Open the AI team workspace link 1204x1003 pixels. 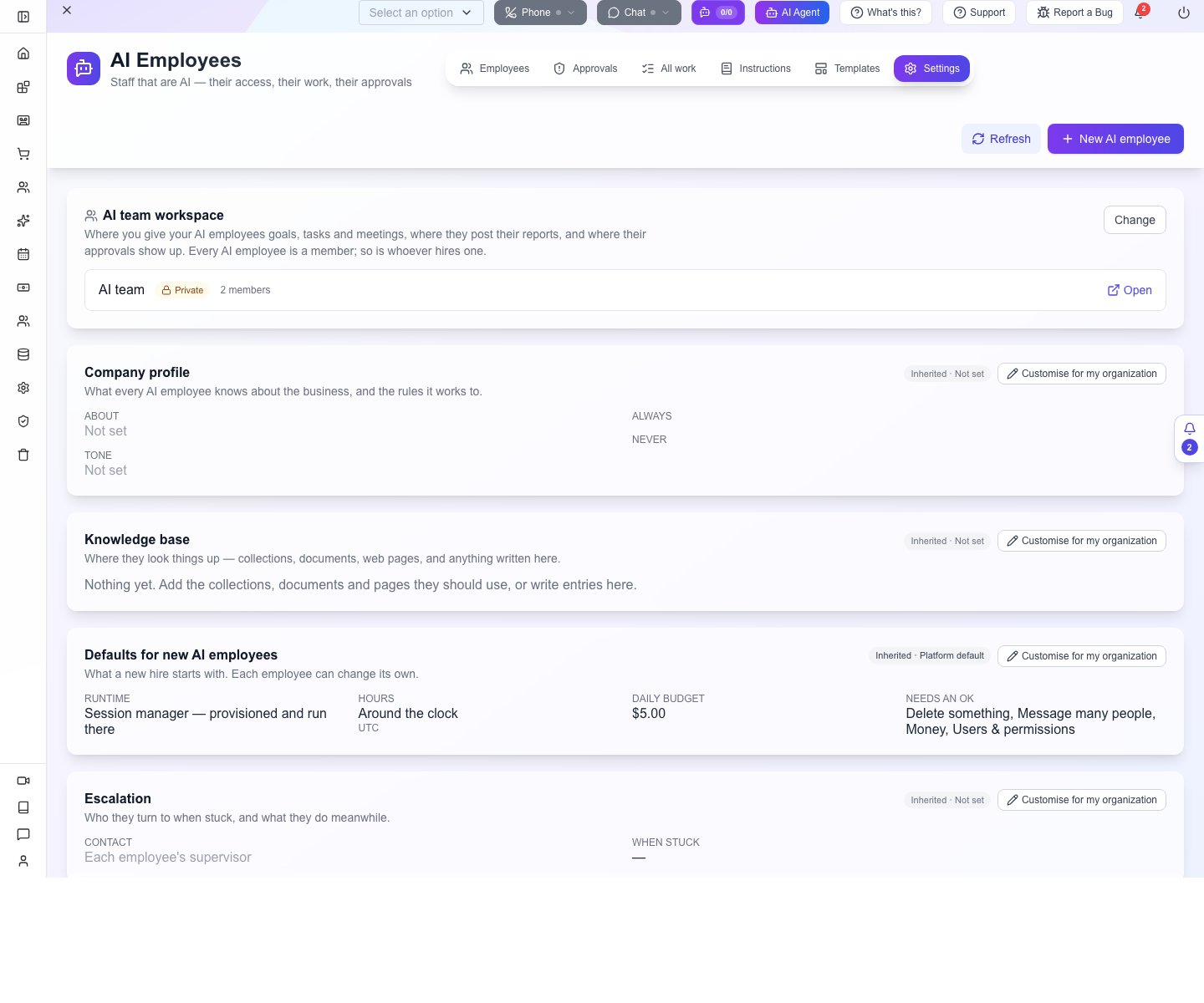pos(1130,290)
